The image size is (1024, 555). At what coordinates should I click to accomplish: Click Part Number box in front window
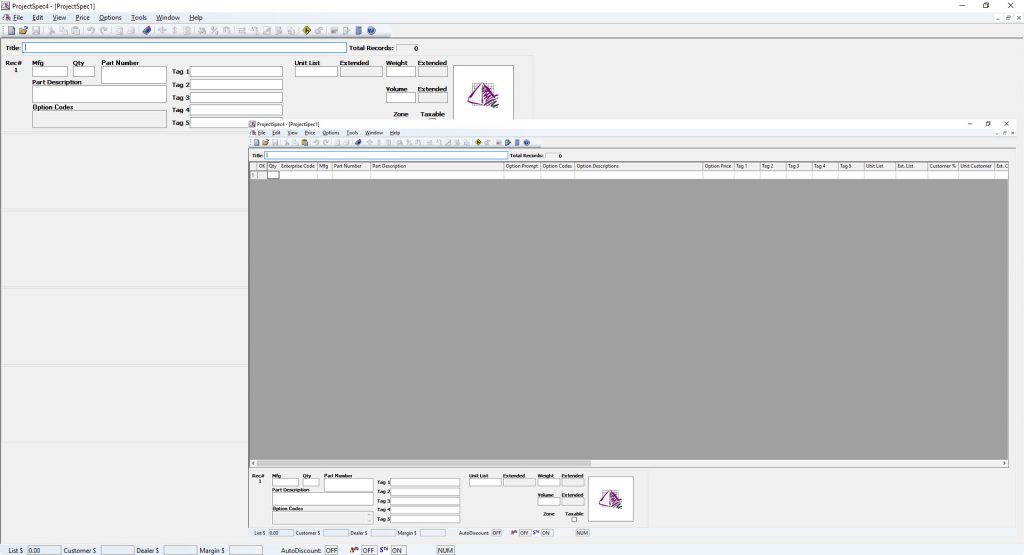point(349,485)
